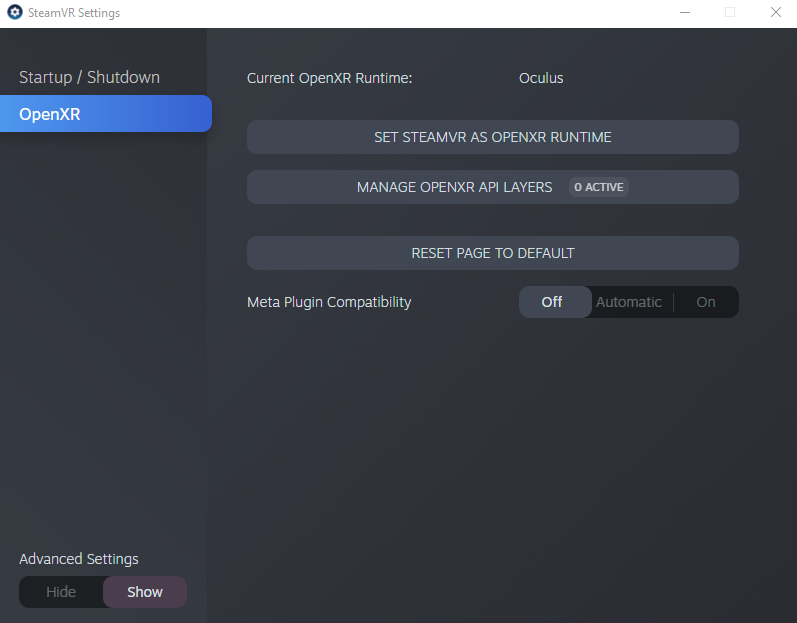Click the 'Meta Plugin Compatibility' label
797x623 pixels.
[x=329, y=302]
